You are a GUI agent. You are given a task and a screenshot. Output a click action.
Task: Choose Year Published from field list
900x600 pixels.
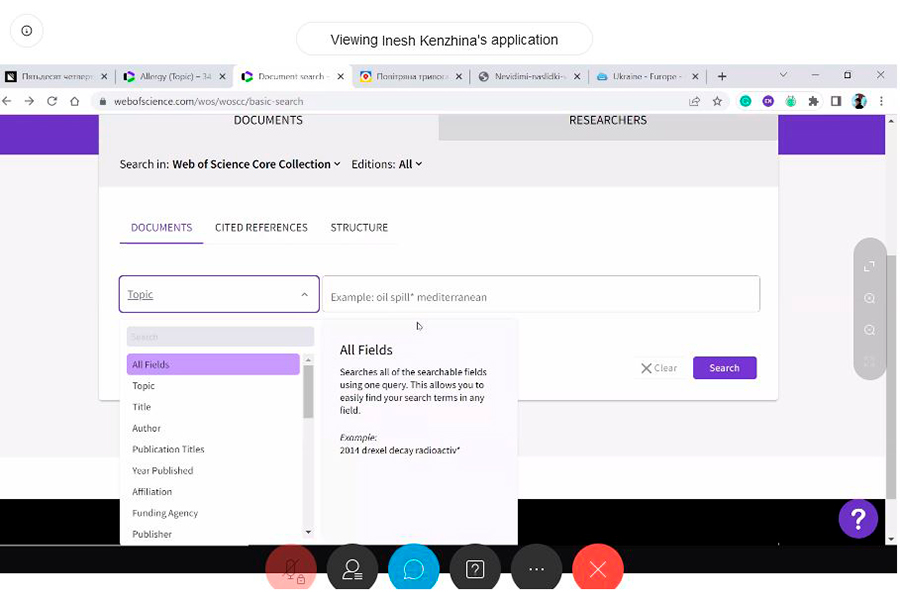213,471
